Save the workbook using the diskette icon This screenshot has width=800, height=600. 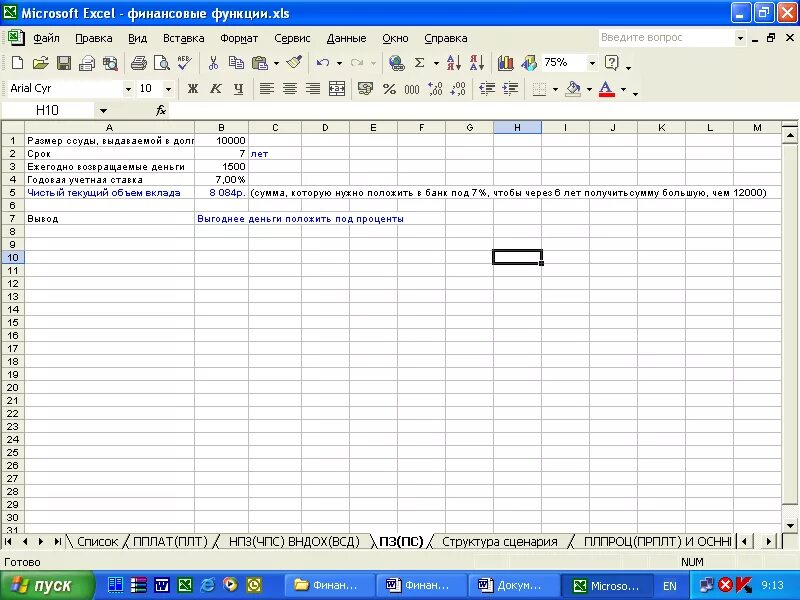(x=64, y=63)
